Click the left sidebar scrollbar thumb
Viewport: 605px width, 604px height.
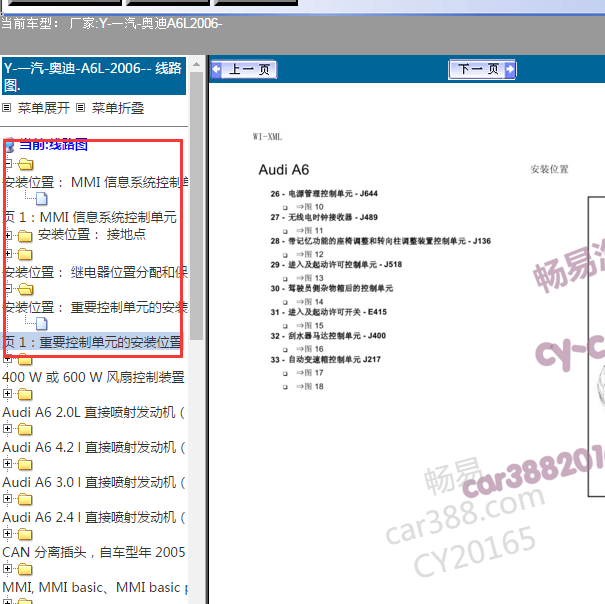pyautogui.click(x=196, y=206)
